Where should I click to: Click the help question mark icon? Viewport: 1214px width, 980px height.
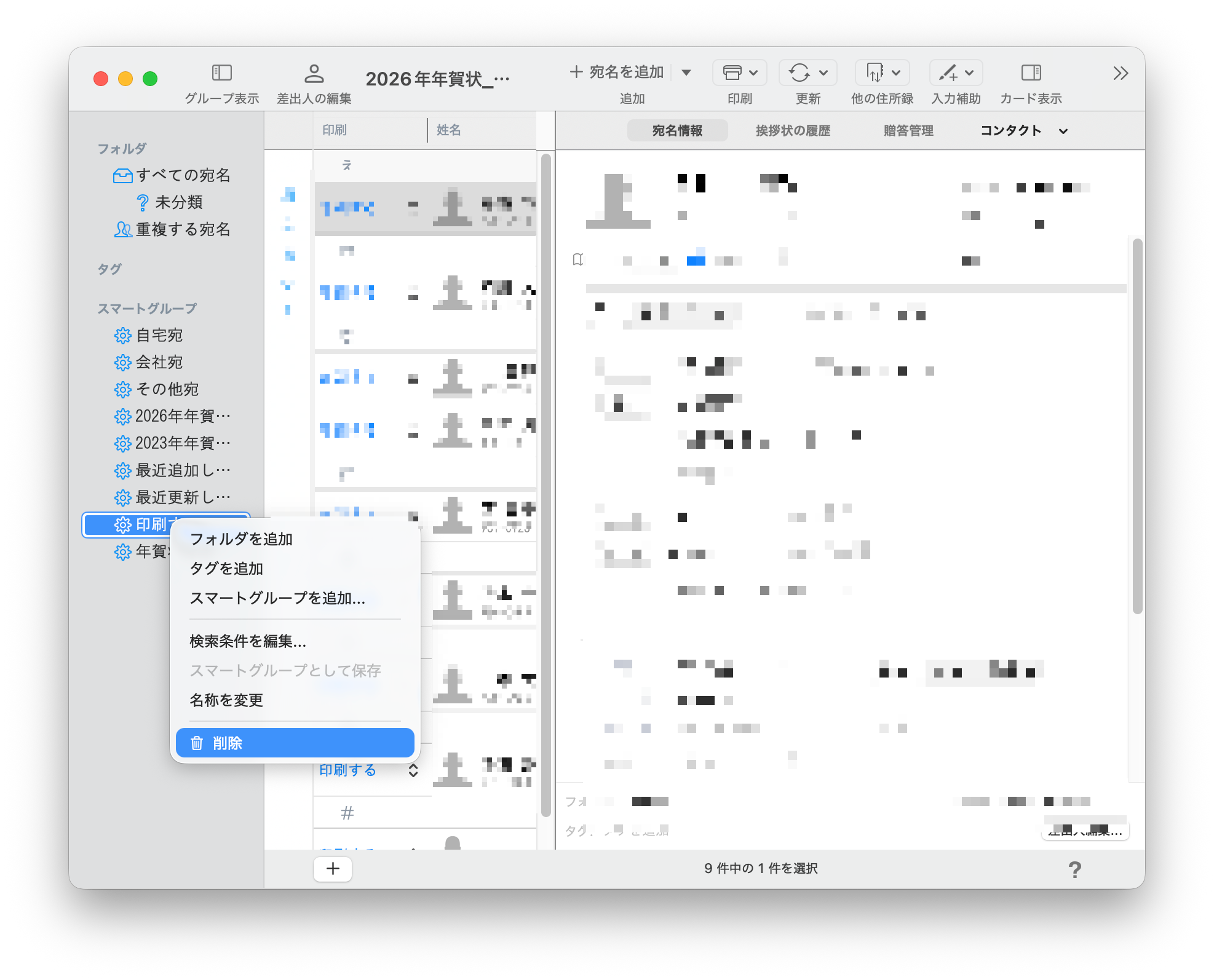[1074, 869]
